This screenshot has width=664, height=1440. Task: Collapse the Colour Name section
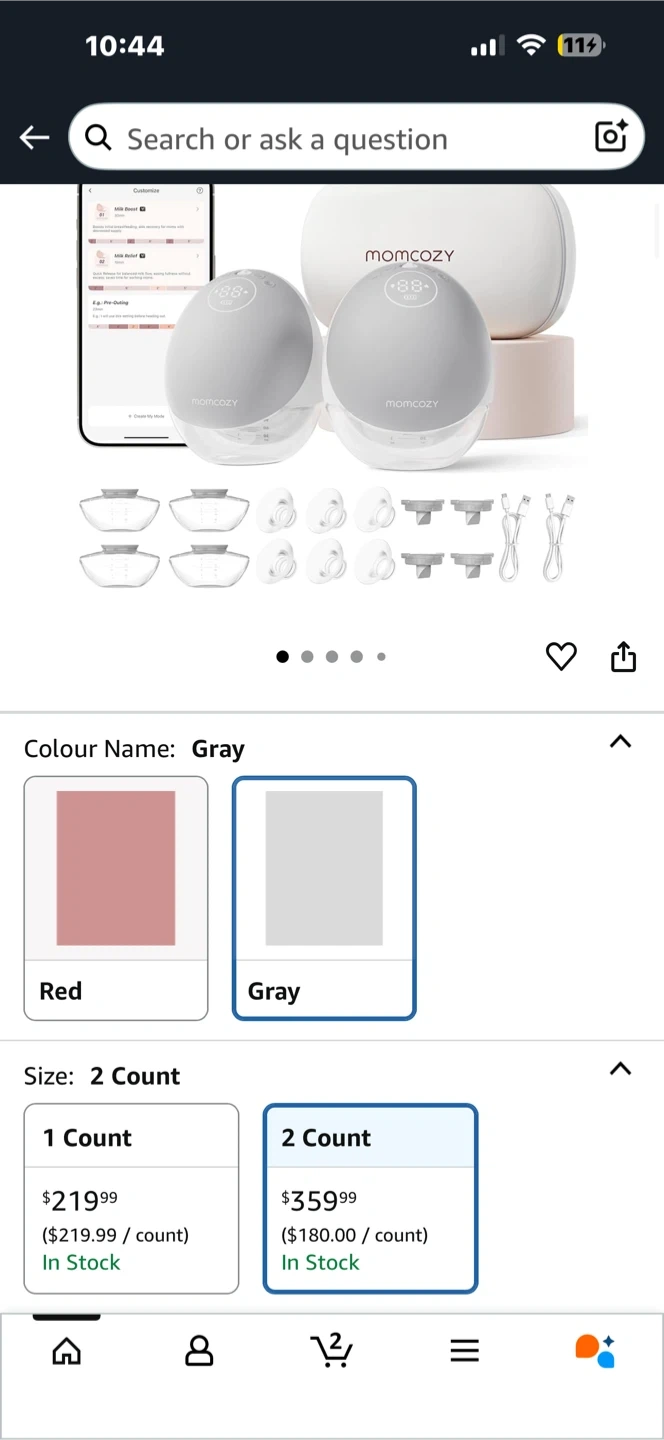pyautogui.click(x=620, y=742)
